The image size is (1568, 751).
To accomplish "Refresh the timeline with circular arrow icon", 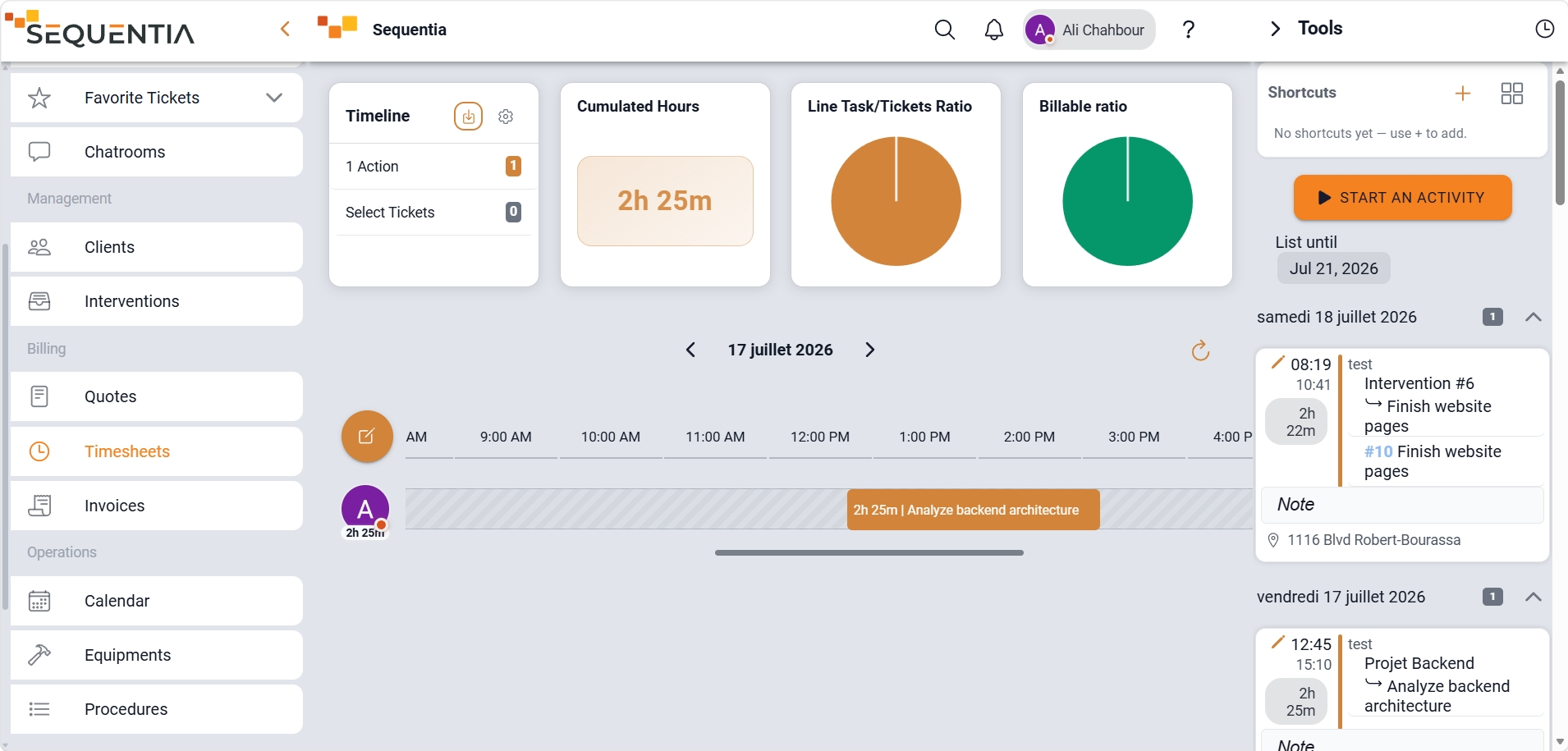I will coord(1200,350).
